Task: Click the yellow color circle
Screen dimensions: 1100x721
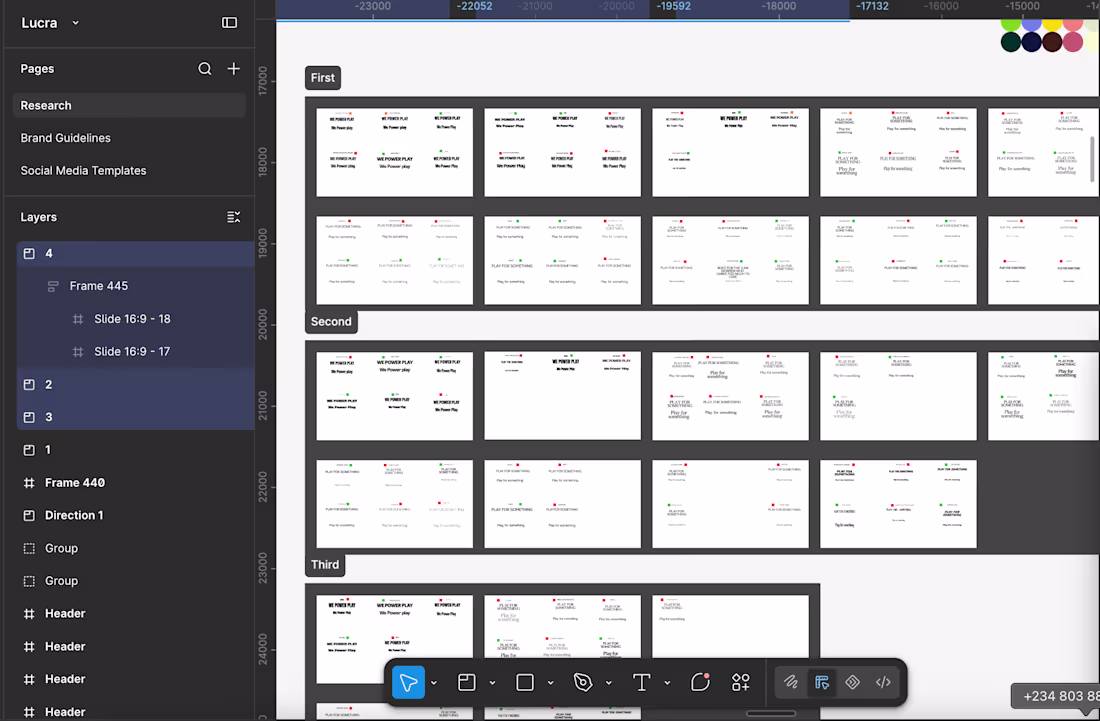Action: pyautogui.click(x=1052, y=25)
